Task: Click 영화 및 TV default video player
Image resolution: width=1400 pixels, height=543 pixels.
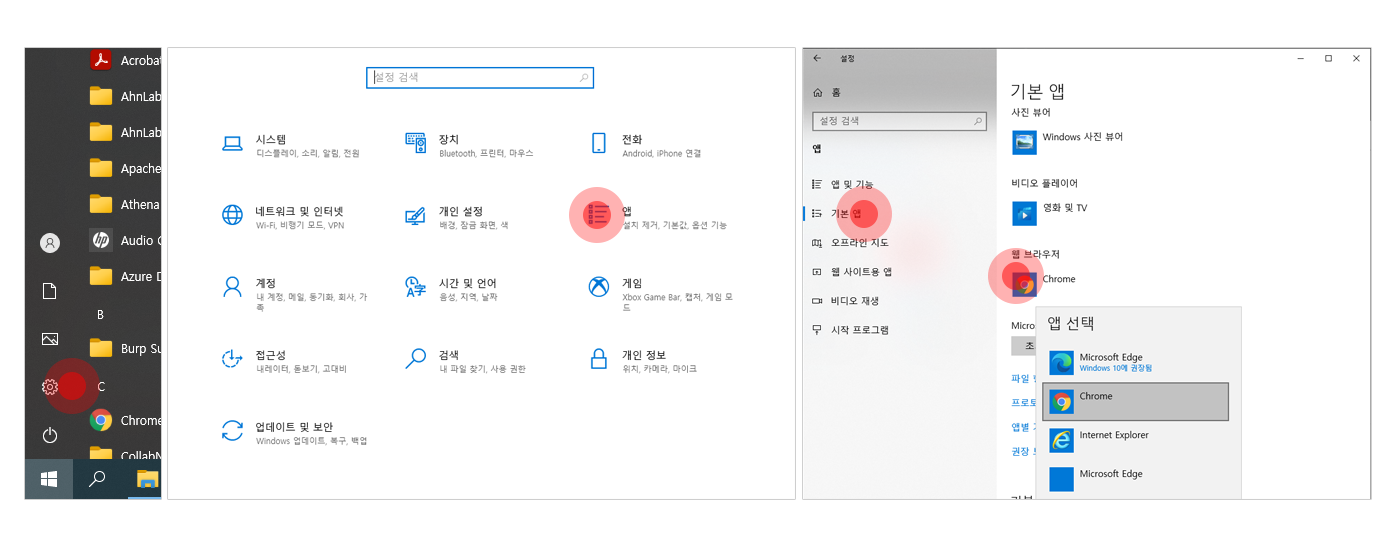Action: (x=1050, y=212)
